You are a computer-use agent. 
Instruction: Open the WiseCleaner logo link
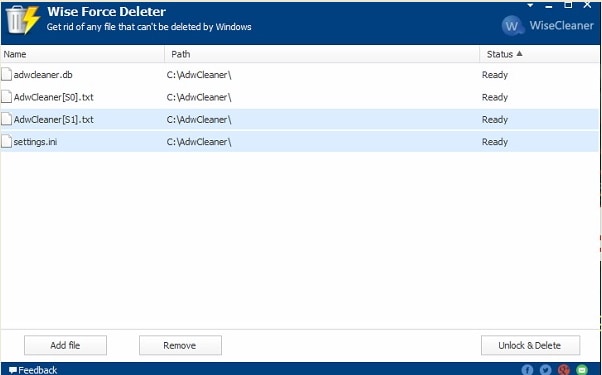[x=547, y=26]
